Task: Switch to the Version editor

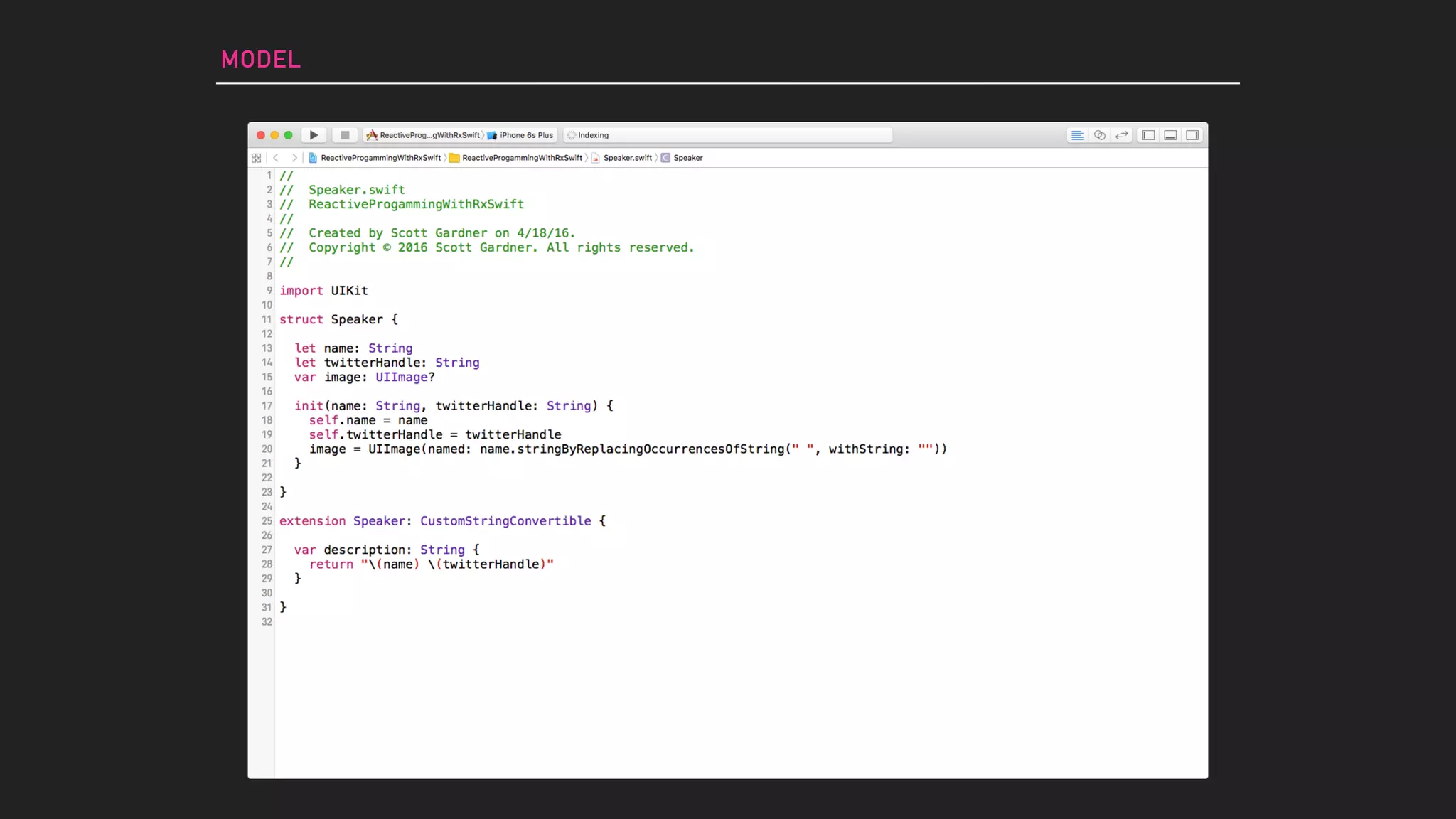Action: pos(1122,135)
